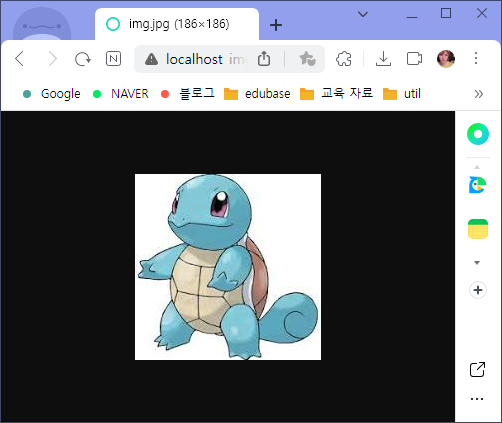Click the screen capture video icon

tap(414, 59)
